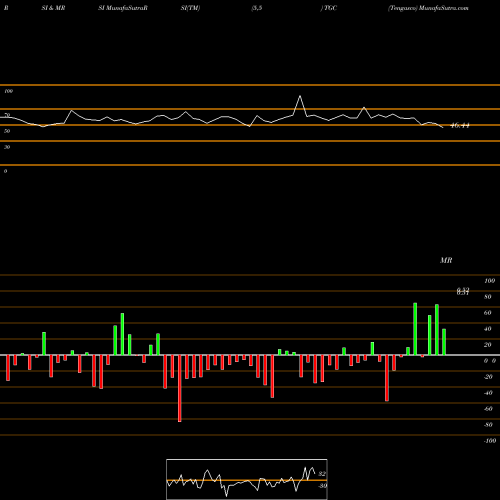Click the 60 label on MR right axis
Image resolution: width=500 pixels, height=500 pixels.
pos(488,313)
